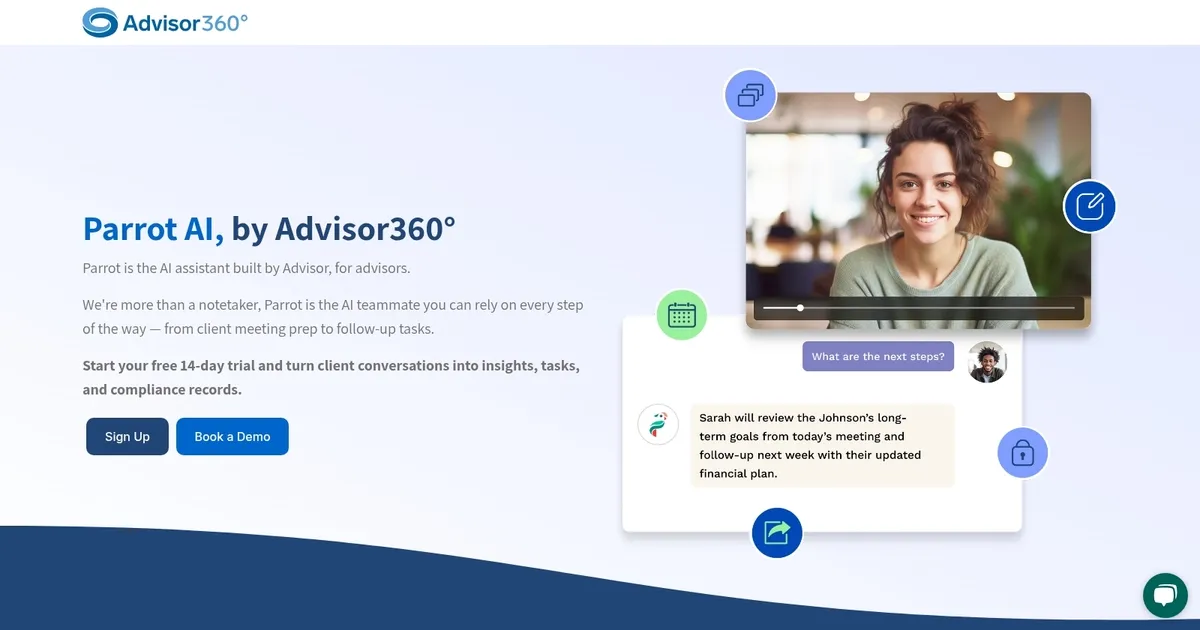Image resolution: width=1200 pixels, height=630 pixels.
Task: Click the "Sarah will review the Johnson's" reply message
Action: (822, 445)
